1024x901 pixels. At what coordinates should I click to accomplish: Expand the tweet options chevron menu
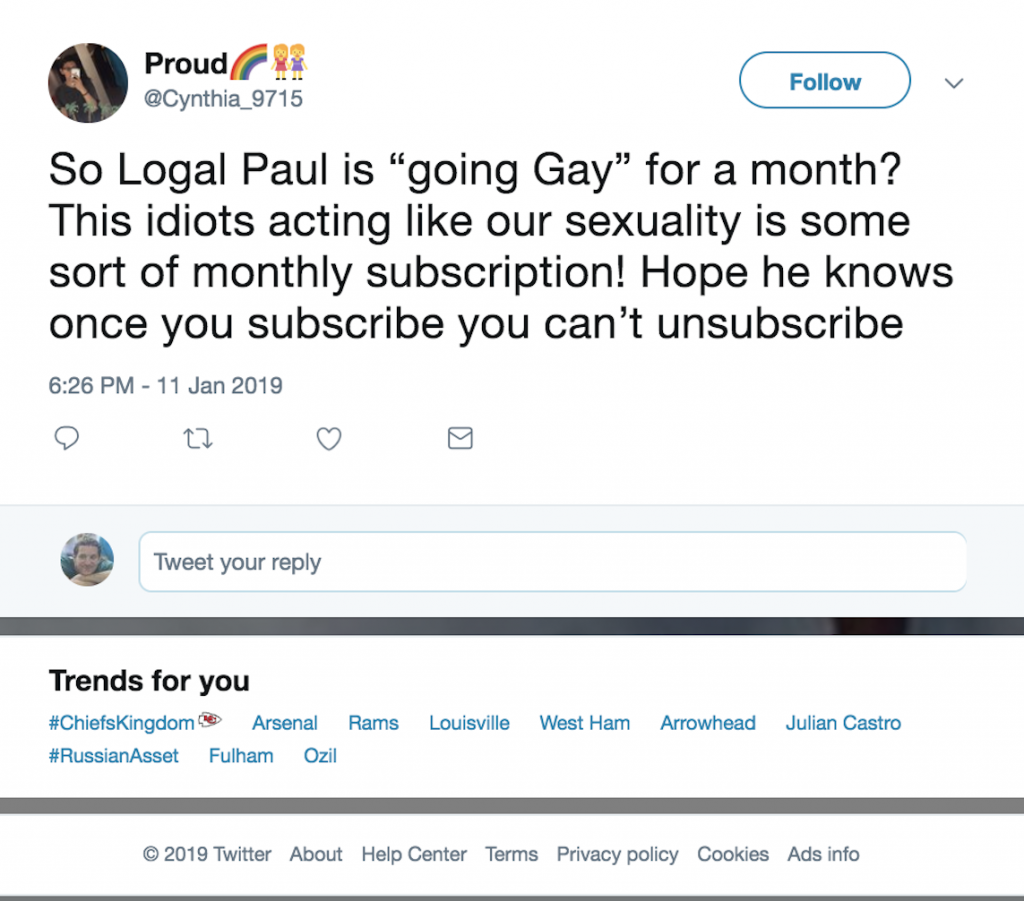pyautogui.click(x=954, y=83)
